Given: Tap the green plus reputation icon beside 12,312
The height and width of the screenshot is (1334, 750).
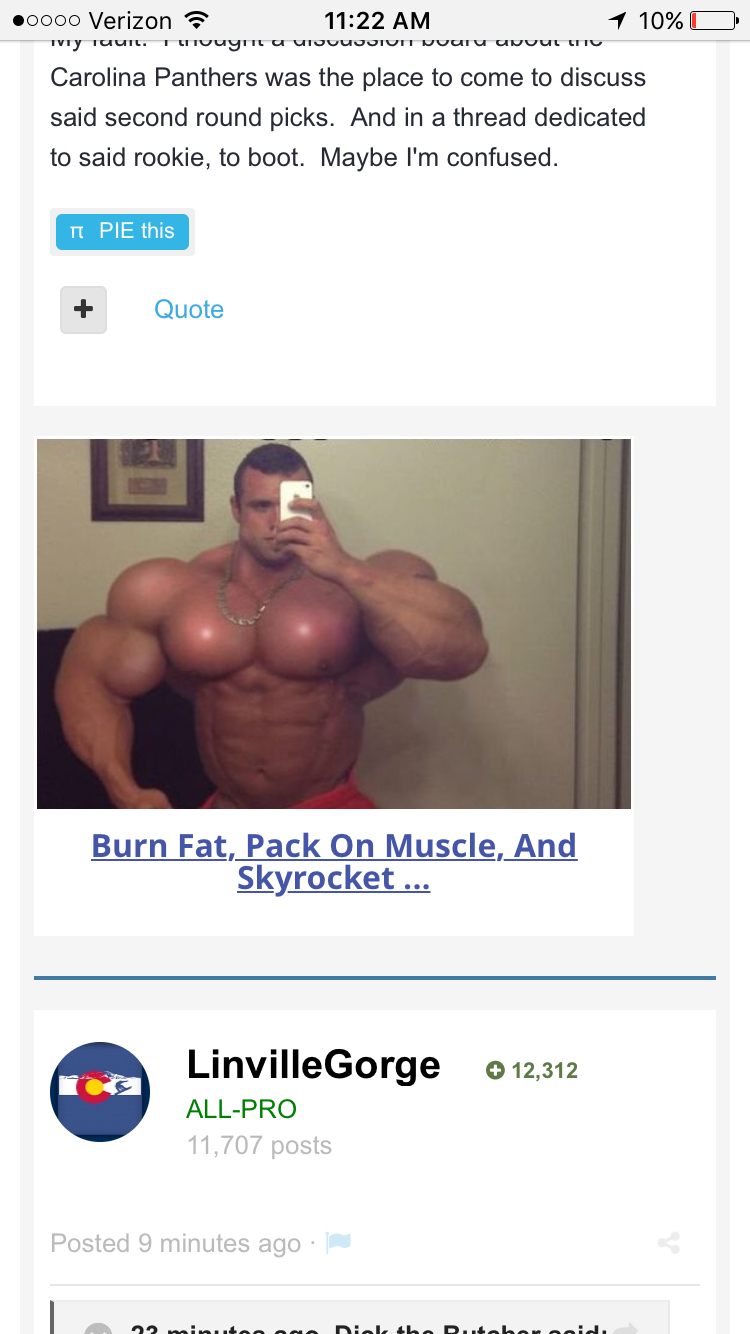Looking at the screenshot, I should tap(494, 1071).
